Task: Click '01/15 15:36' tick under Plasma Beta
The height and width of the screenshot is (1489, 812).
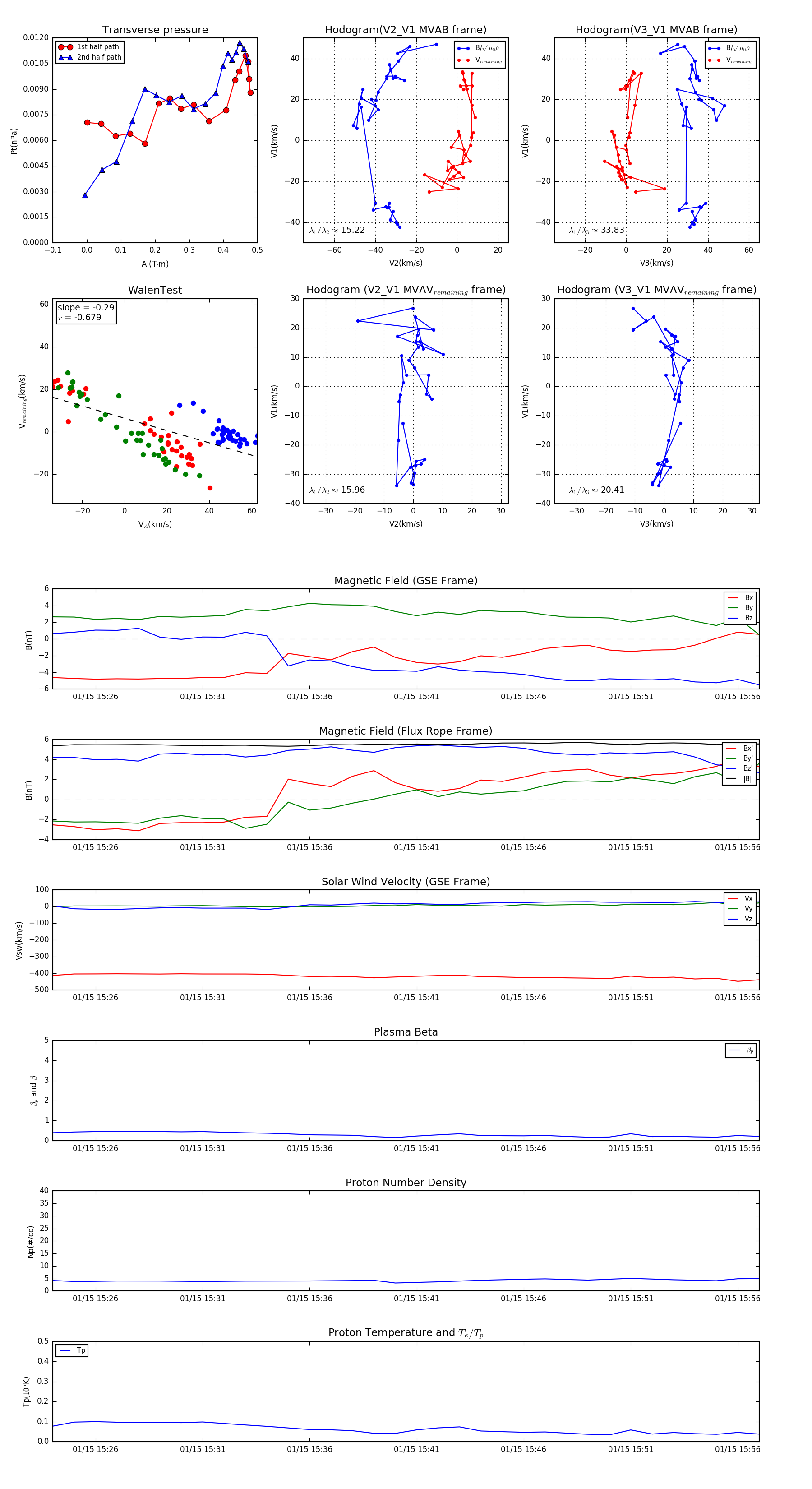Action: [x=309, y=1148]
